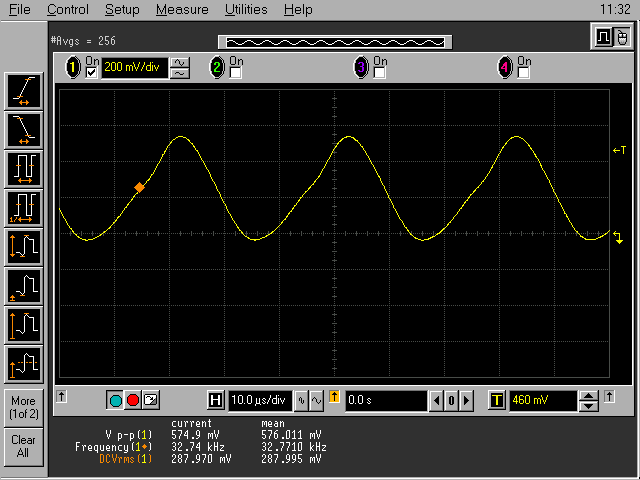This screenshot has width=640, height=480.
Task: Click the up arrow at bottom left of graticule
Action: point(62,396)
